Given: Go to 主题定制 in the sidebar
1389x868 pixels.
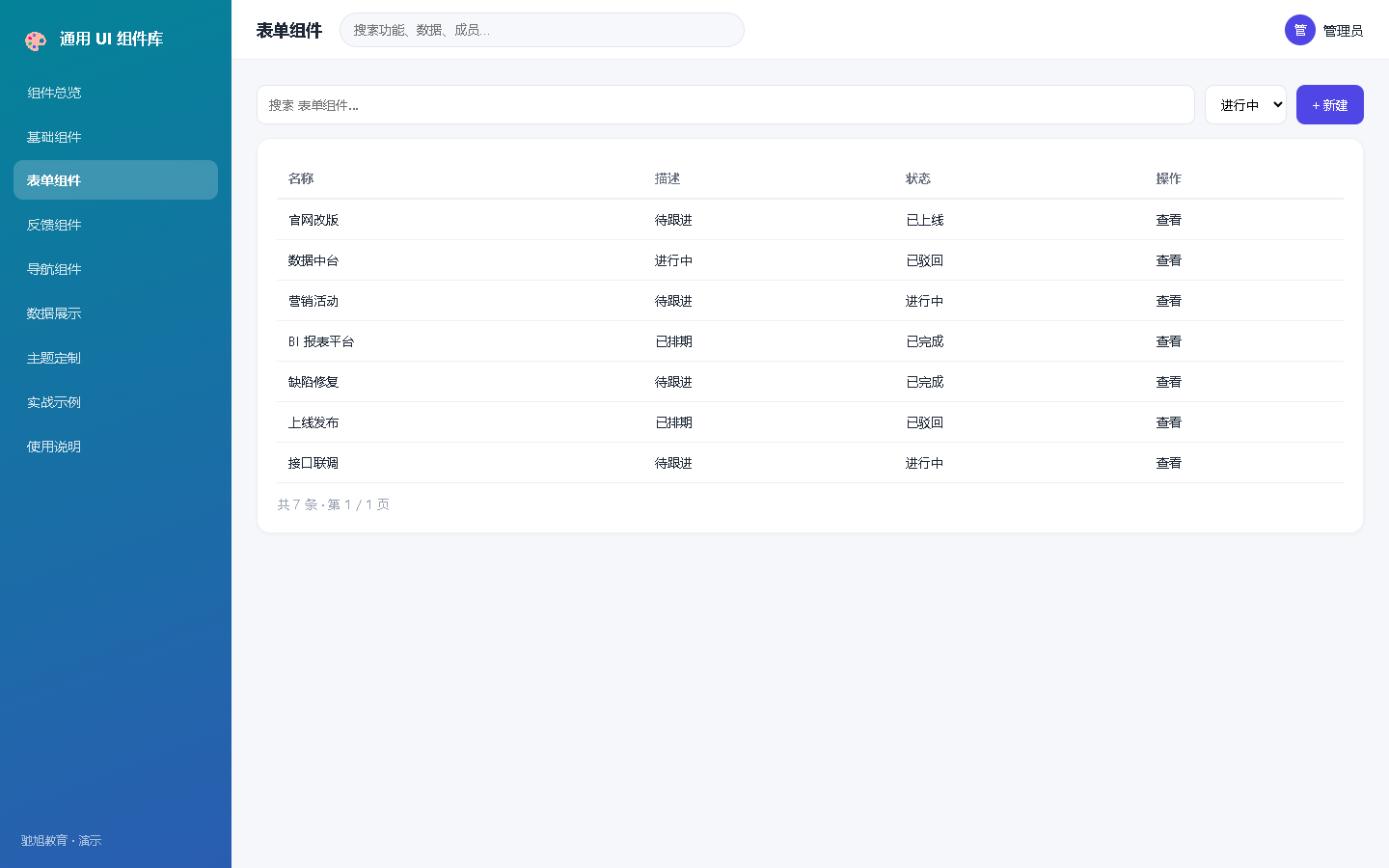Looking at the screenshot, I should tap(116, 358).
